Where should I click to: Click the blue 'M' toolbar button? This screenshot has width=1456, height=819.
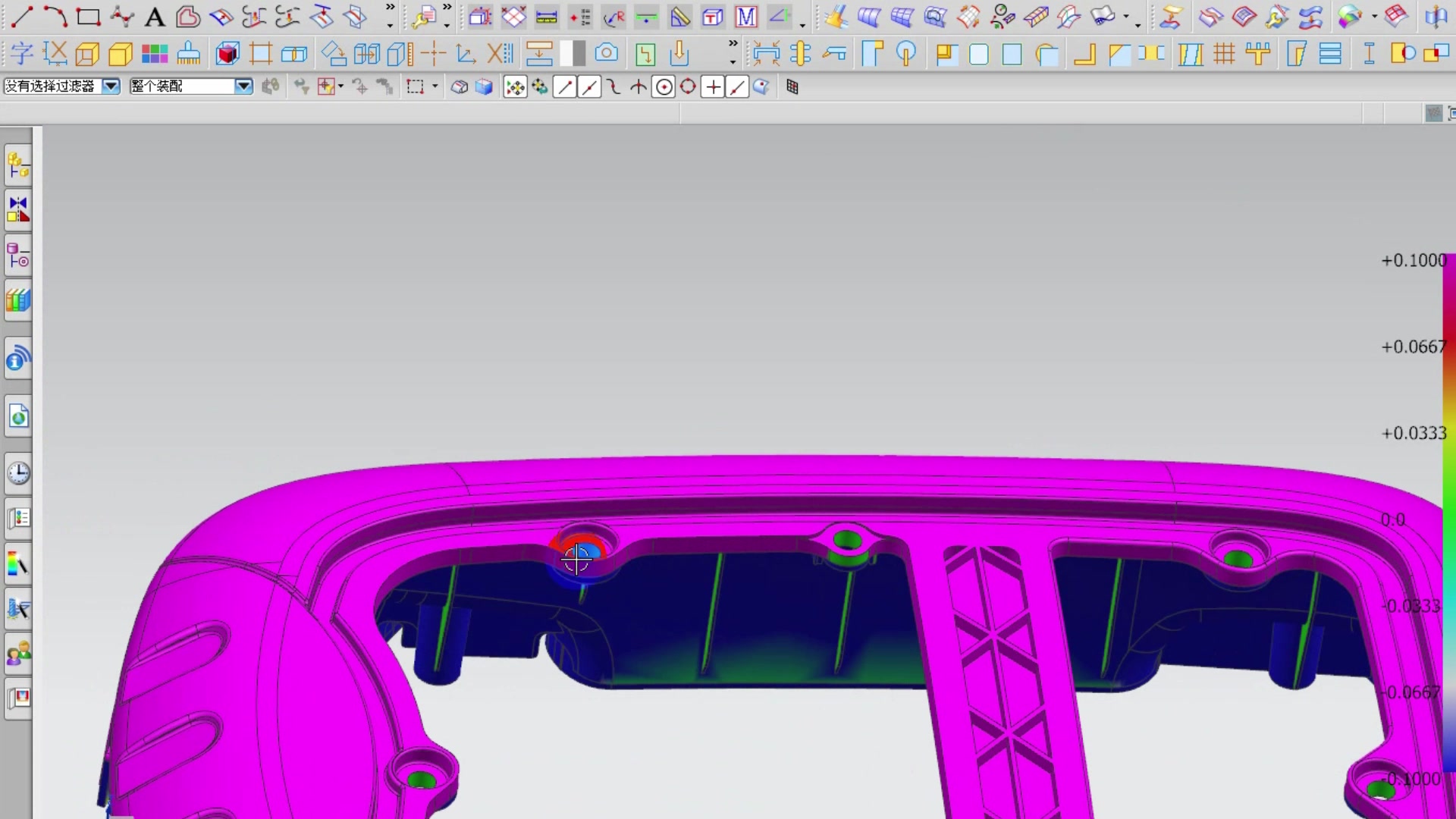746,17
